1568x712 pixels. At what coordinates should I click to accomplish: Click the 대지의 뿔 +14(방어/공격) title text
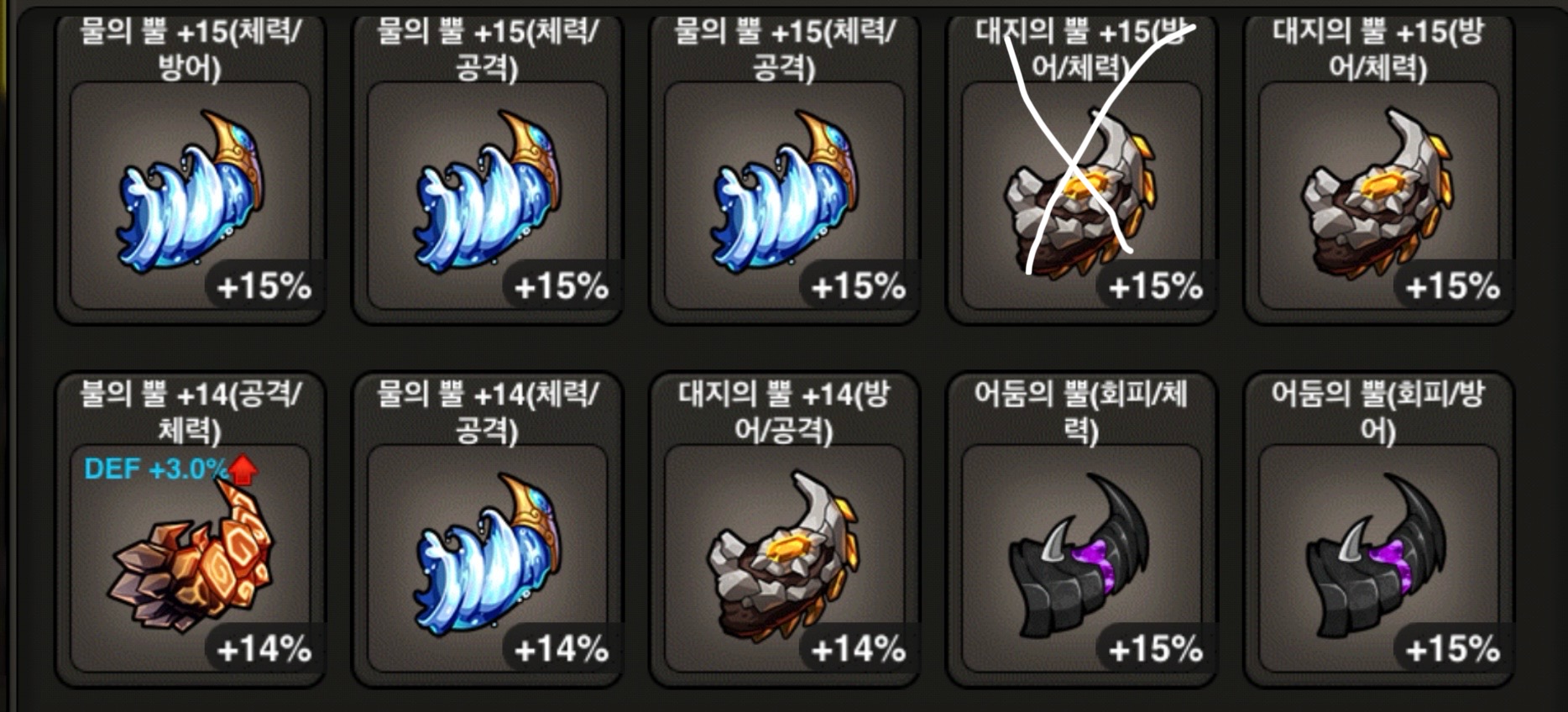coord(783,411)
